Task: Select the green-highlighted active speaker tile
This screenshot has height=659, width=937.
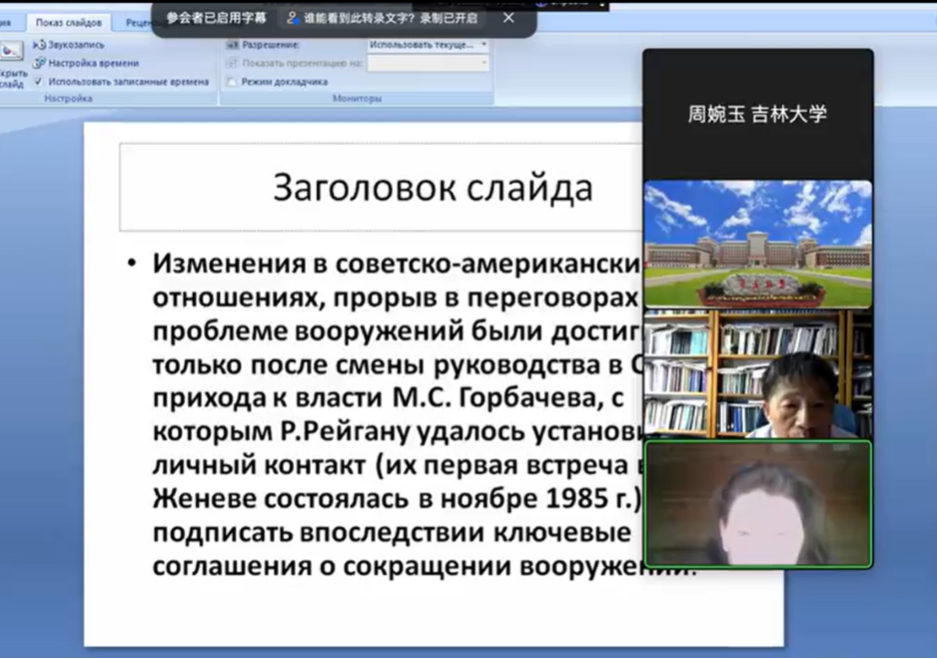Action: click(757, 504)
